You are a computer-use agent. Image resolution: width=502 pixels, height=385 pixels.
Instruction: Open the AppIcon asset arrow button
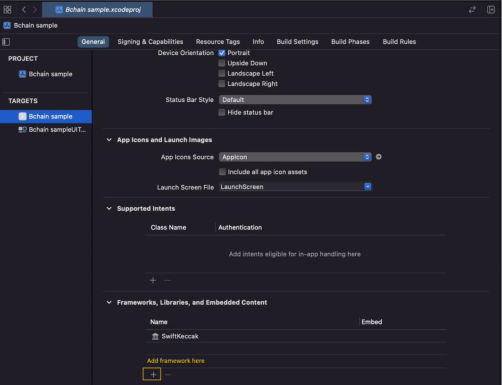[x=379, y=157]
